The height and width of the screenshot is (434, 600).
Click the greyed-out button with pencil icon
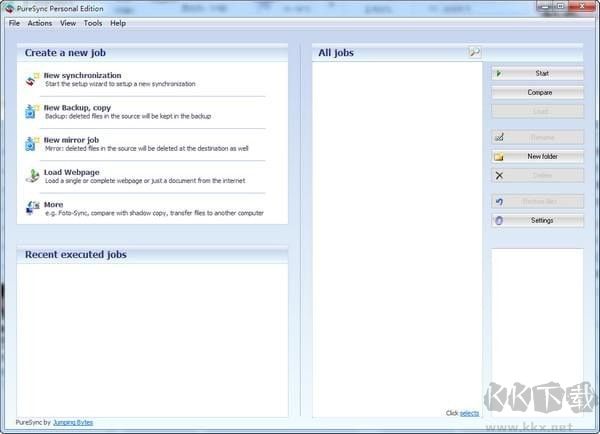coord(538,137)
